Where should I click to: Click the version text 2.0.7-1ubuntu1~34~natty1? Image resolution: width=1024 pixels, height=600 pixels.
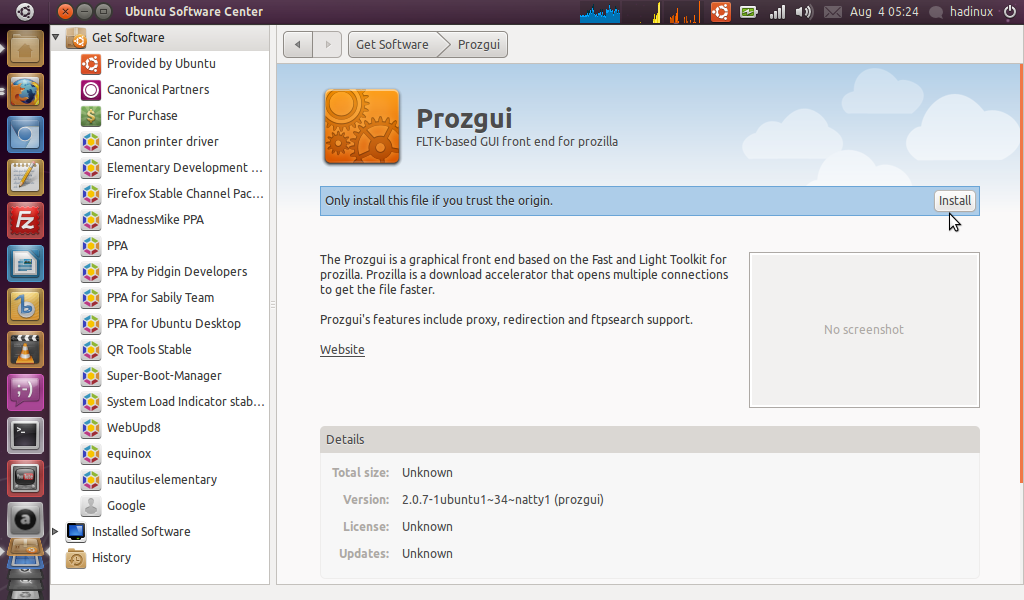(x=503, y=499)
